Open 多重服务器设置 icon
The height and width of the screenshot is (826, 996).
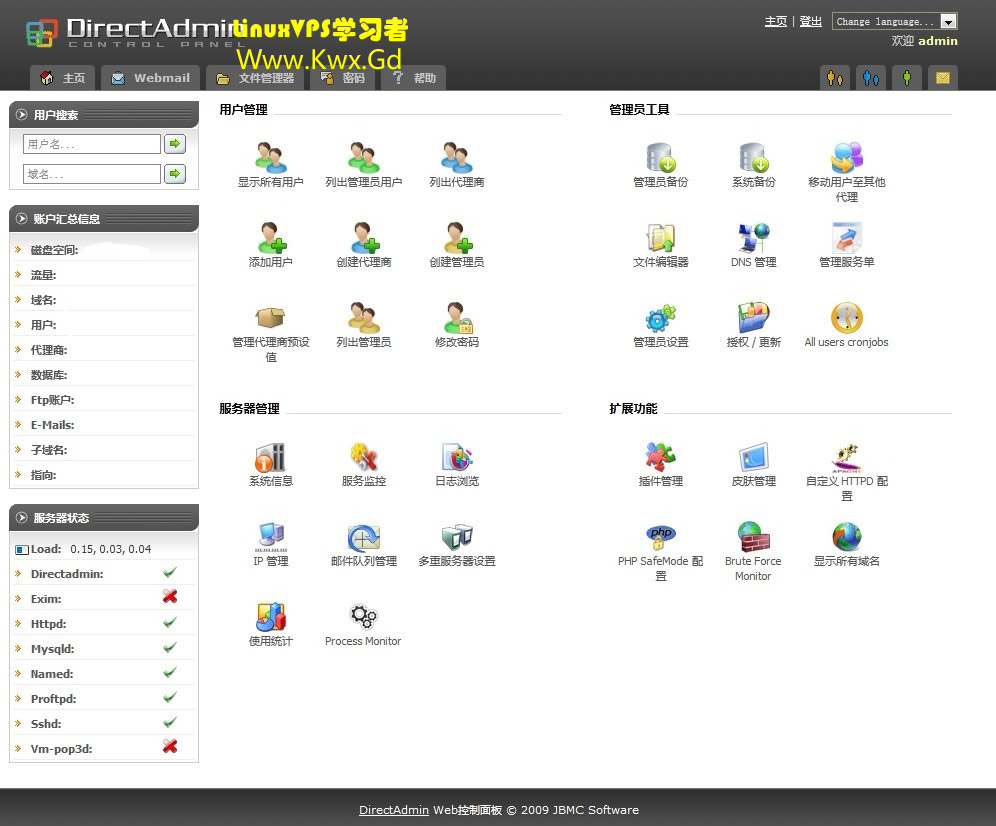click(x=457, y=536)
